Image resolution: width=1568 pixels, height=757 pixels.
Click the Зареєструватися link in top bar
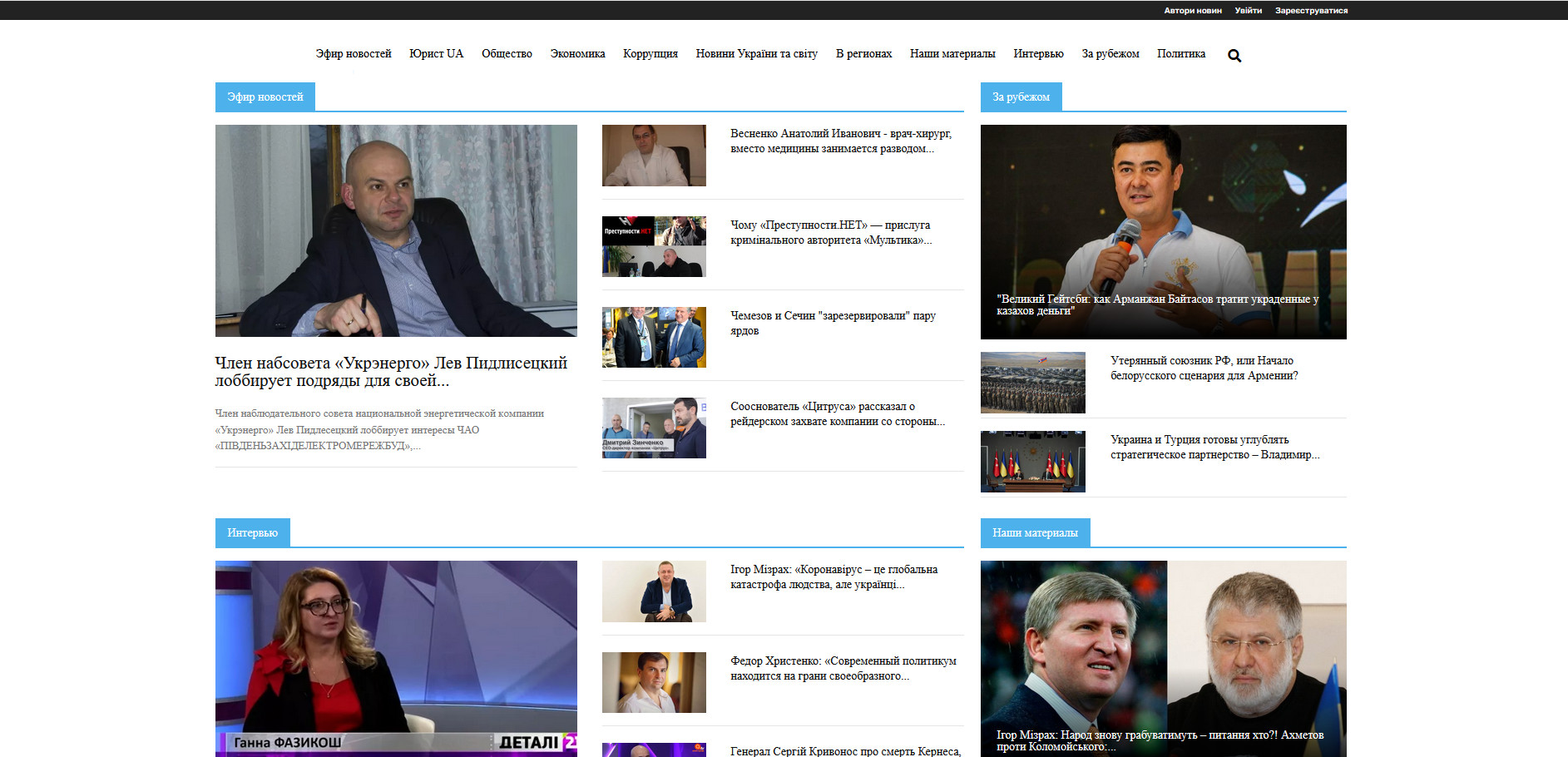pyautogui.click(x=1311, y=11)
